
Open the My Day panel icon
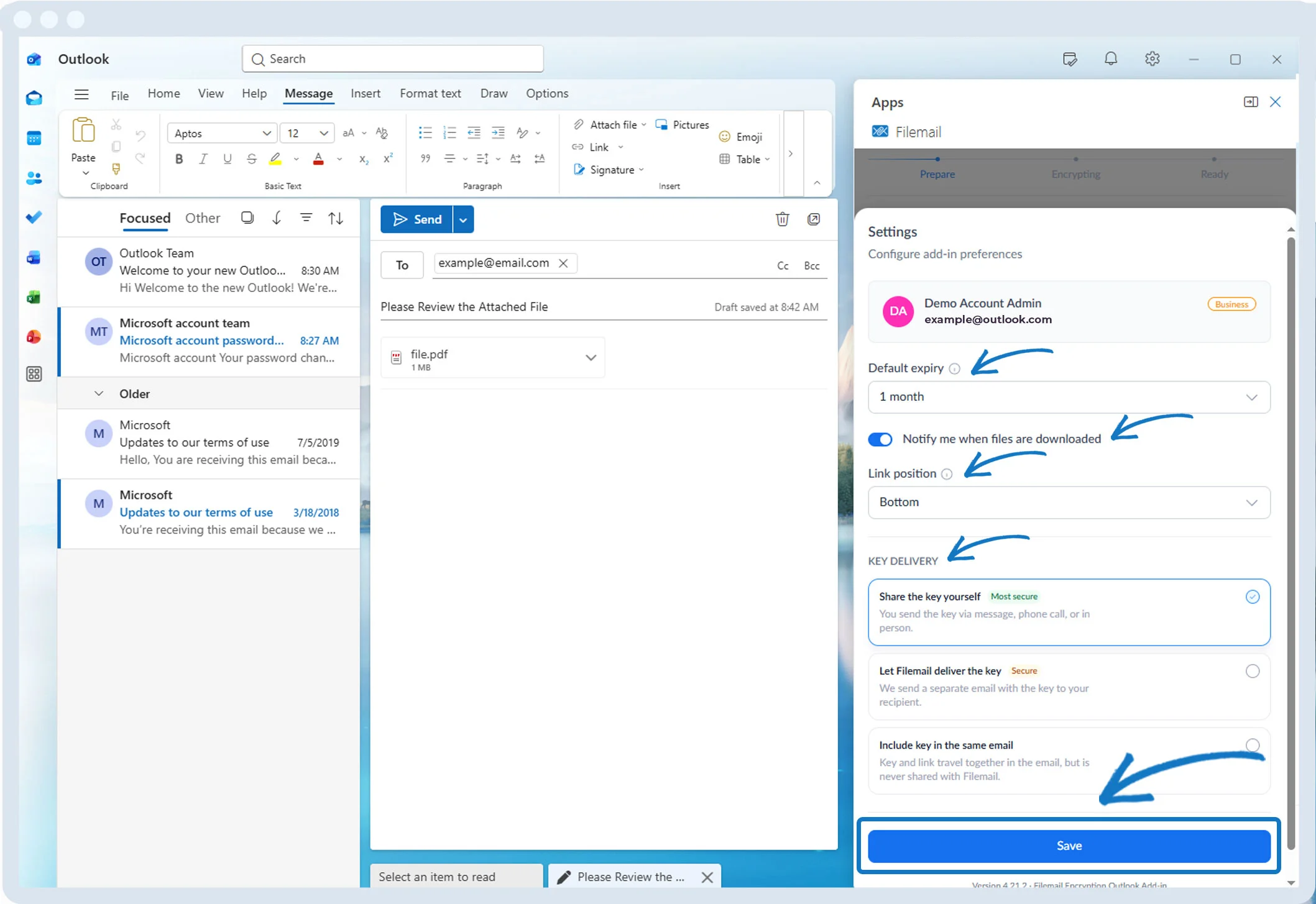1069,59
